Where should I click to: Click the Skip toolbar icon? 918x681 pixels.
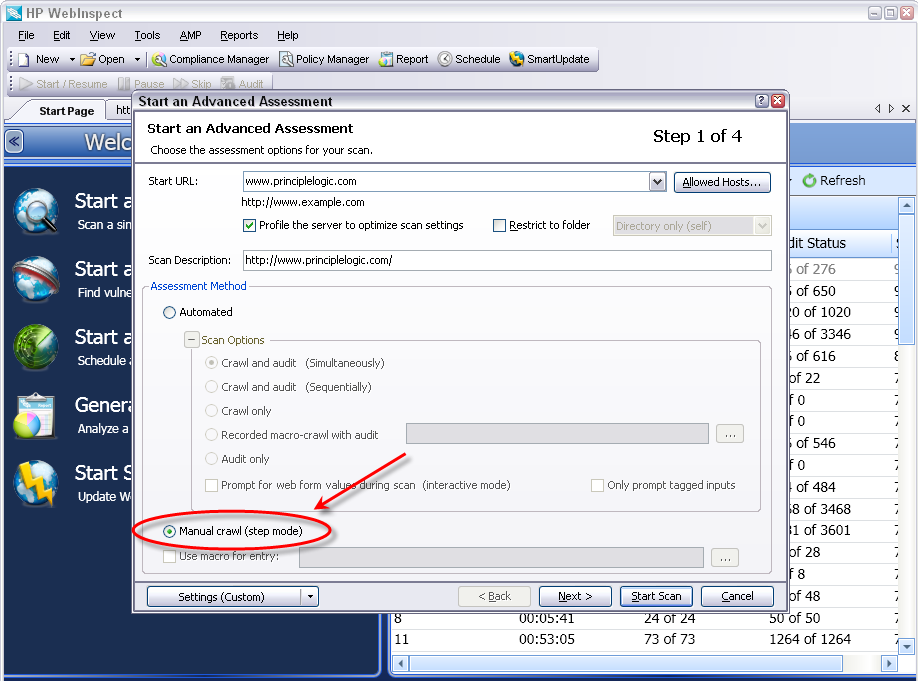(x=180, y=84)
